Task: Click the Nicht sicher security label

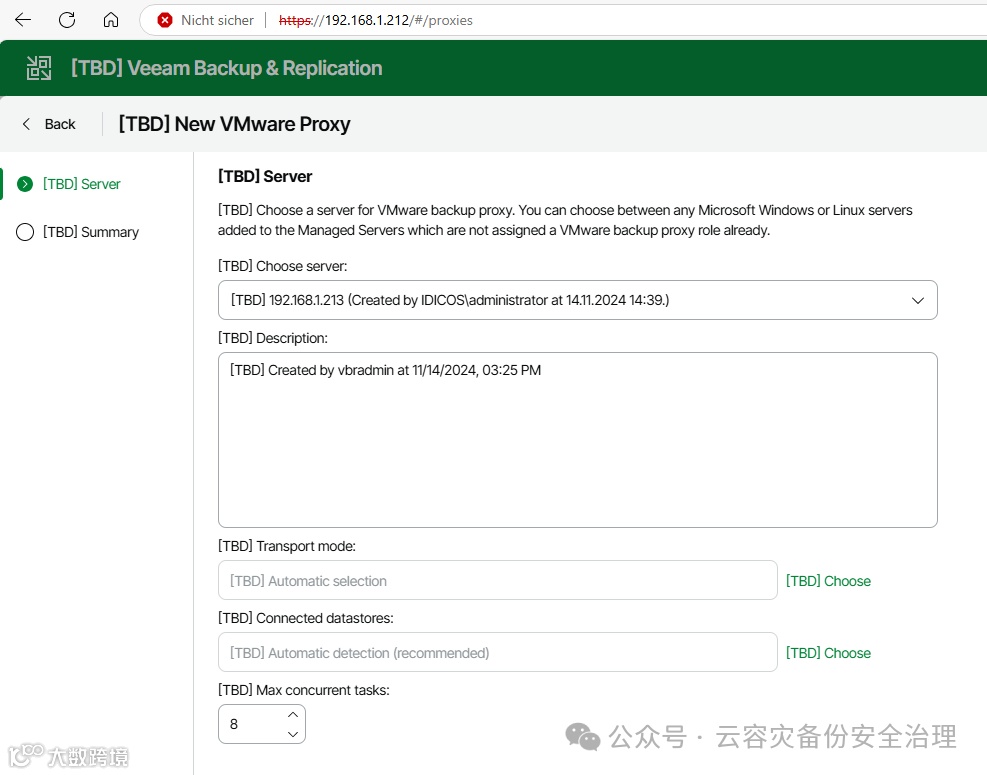Action: pos(217,20)
